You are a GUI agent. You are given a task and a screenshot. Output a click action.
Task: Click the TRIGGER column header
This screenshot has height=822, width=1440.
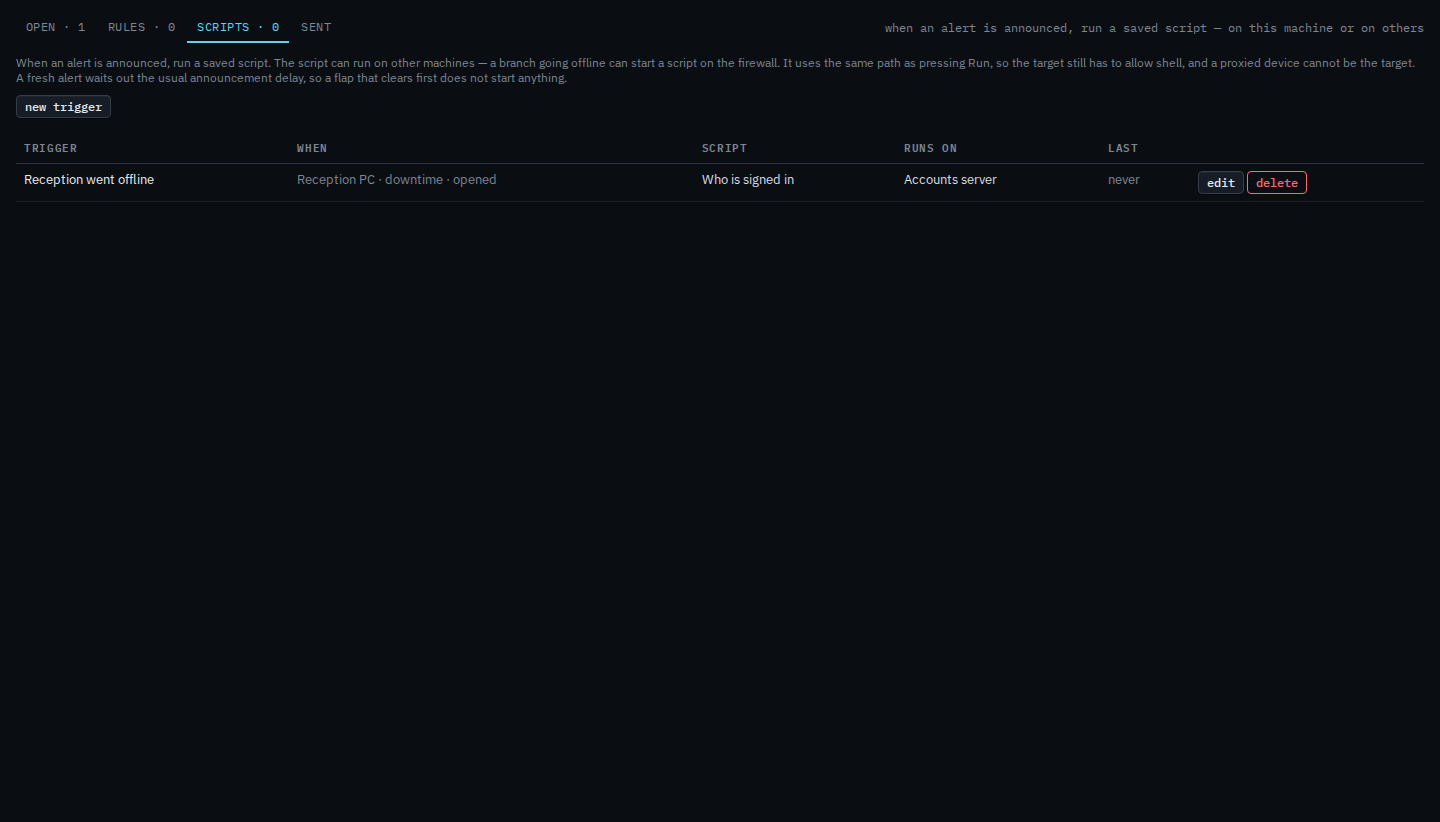[x=51, y=148]
